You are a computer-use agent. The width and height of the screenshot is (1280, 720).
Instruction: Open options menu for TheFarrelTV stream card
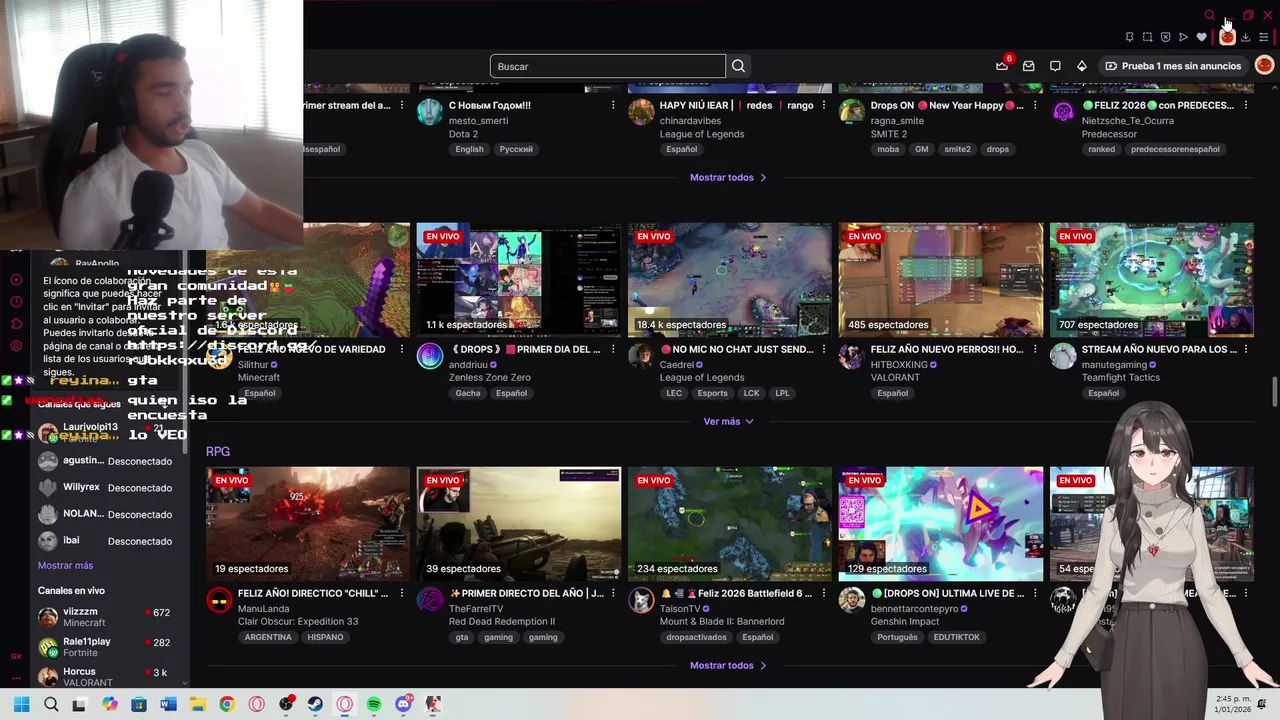613,593
